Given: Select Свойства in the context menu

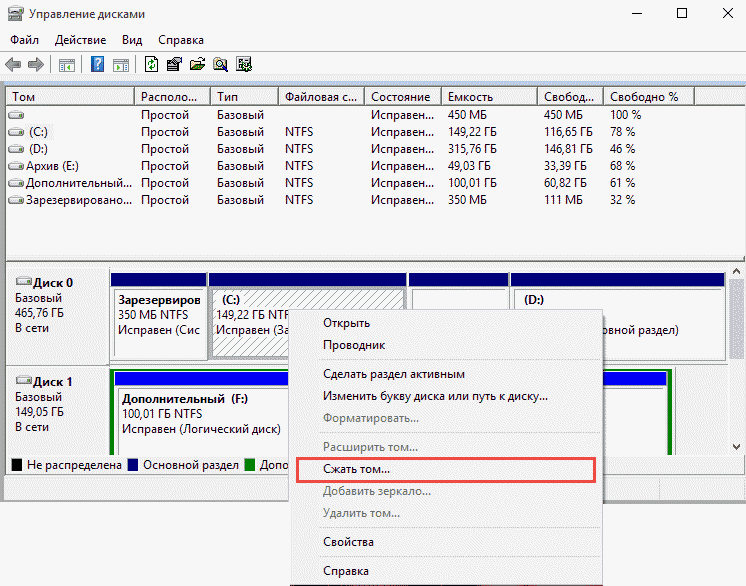Looking at the screenshot, I should [x=348, y=542].
